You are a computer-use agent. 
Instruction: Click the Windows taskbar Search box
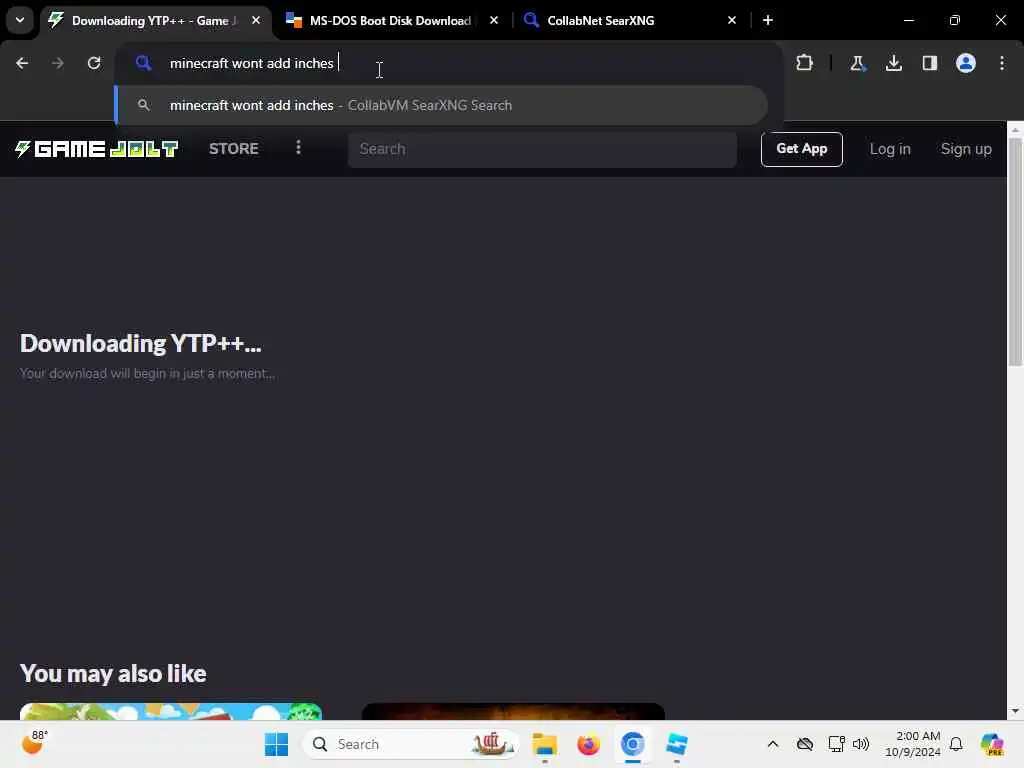tap(411, 744)
